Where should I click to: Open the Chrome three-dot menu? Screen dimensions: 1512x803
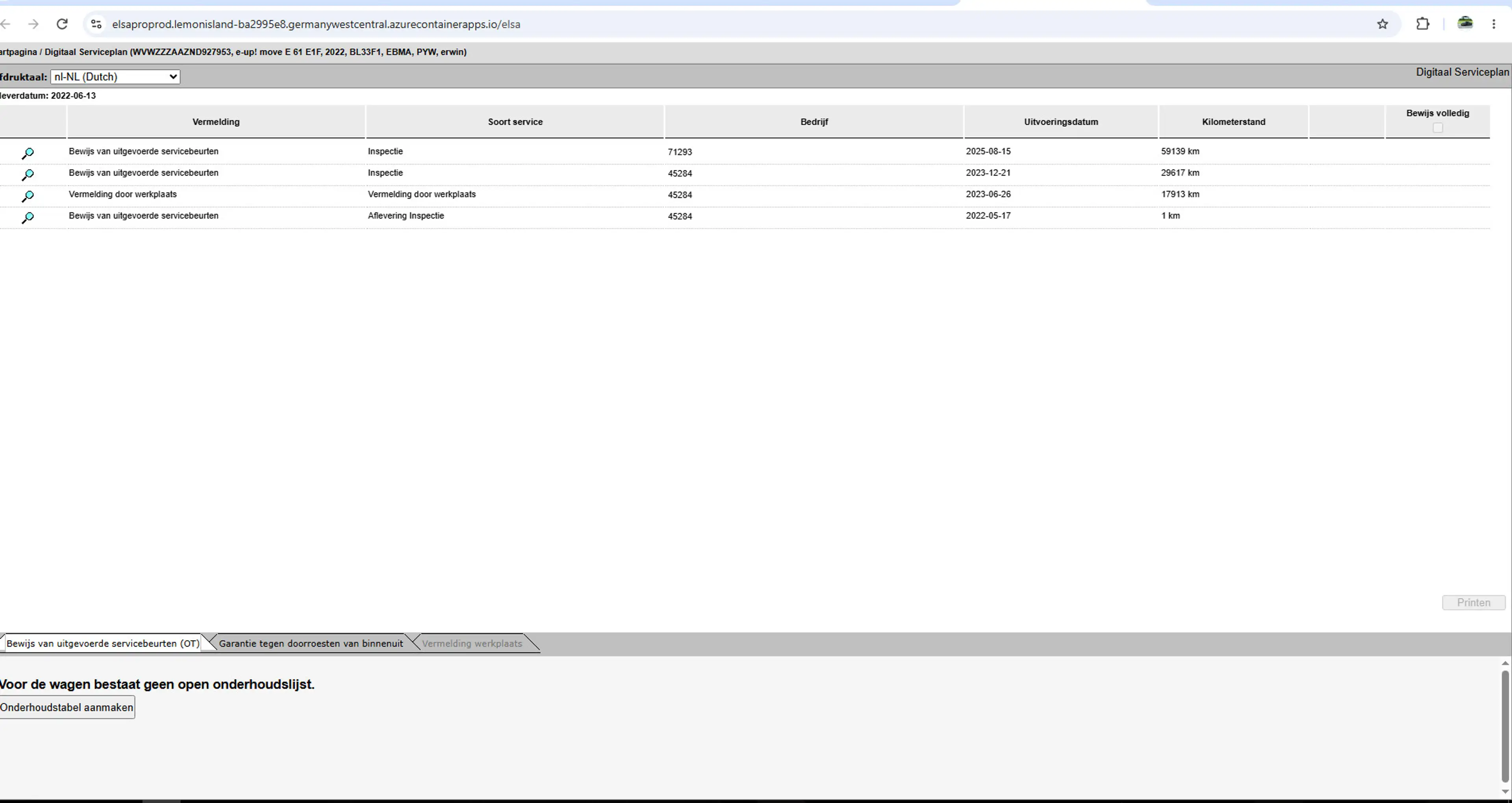tap(1494, 24)
